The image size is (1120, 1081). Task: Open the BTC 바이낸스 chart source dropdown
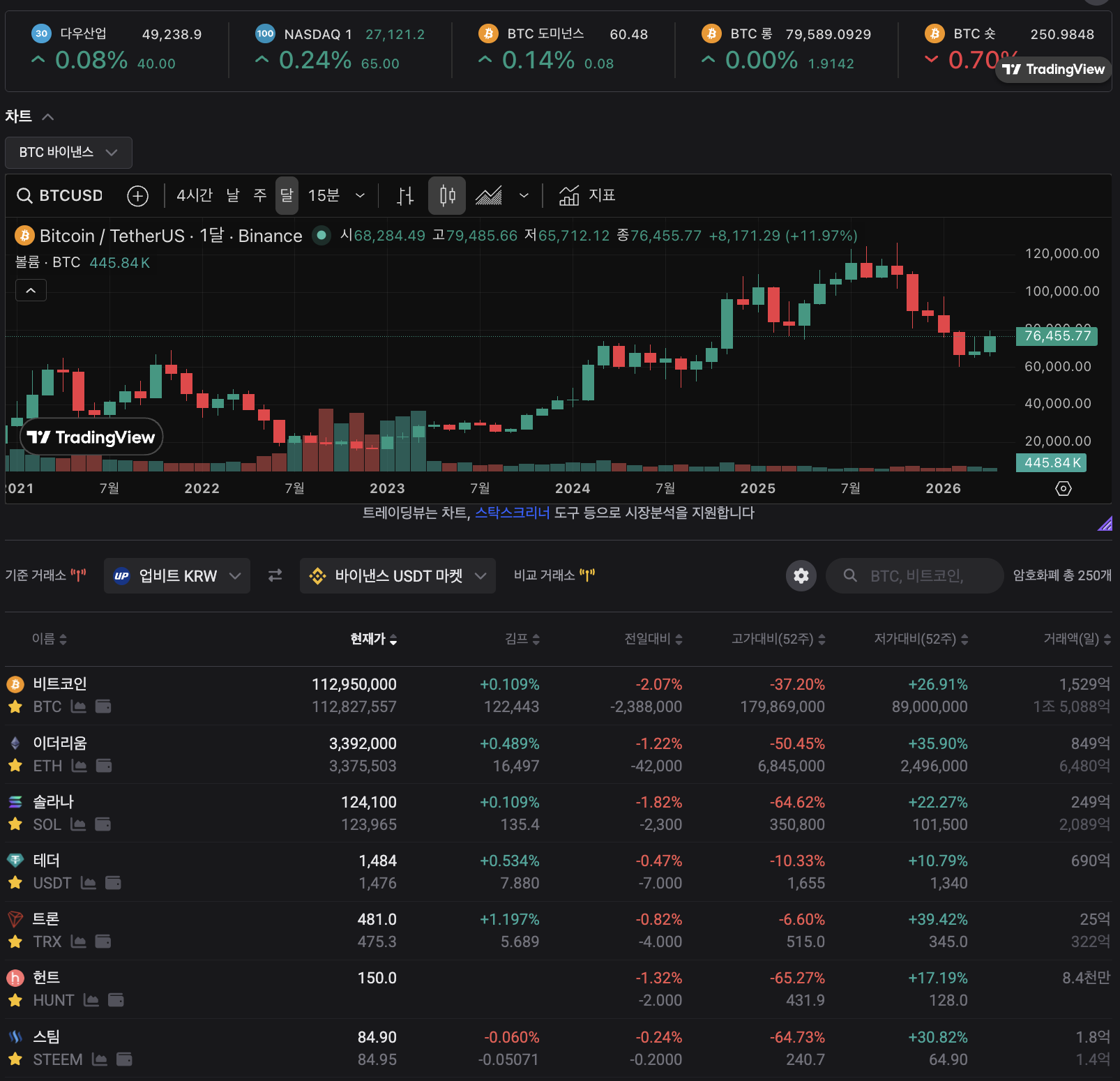pos(68,153)
